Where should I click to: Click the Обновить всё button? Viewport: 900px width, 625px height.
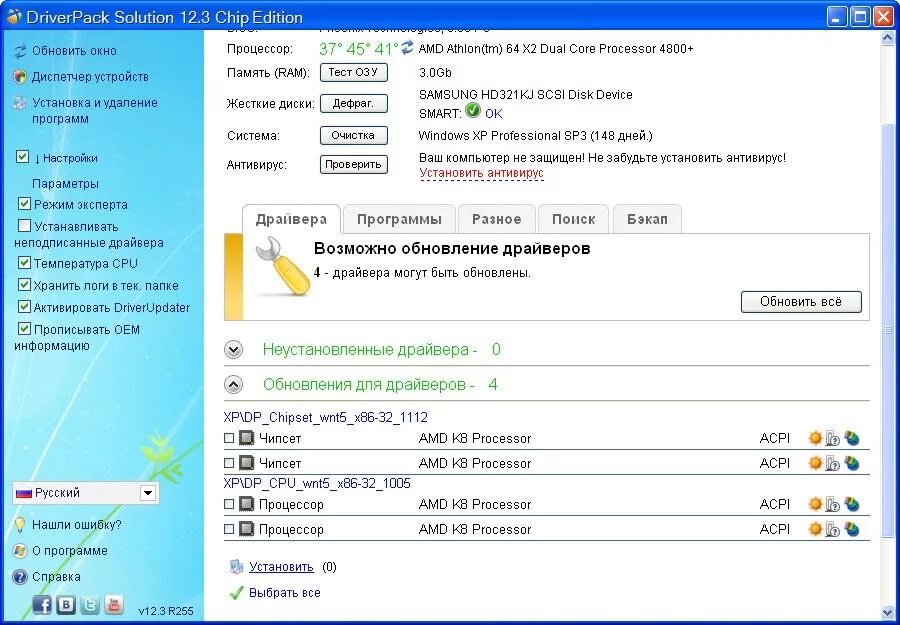(801, 302)
